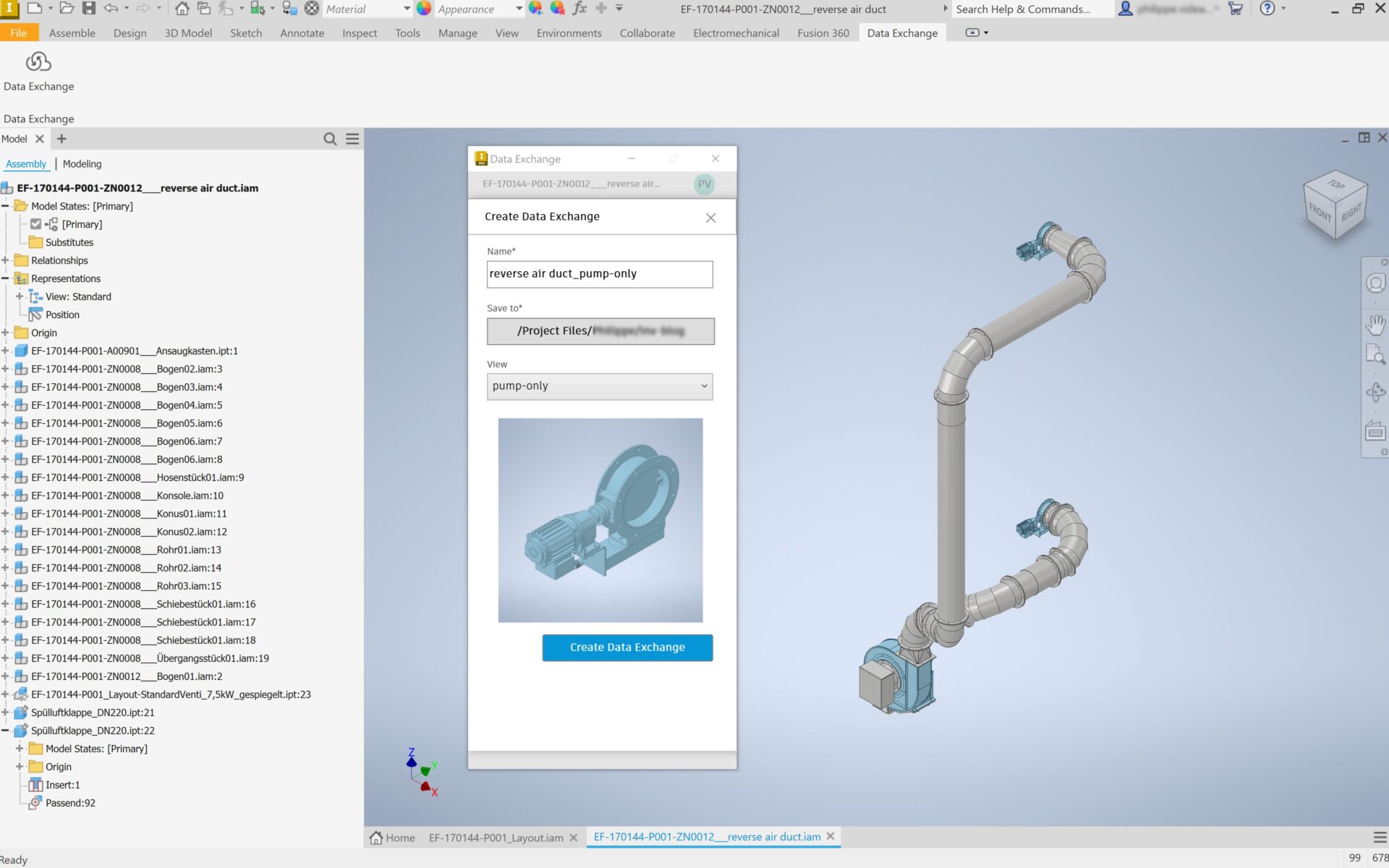
Task: Undo the last action
Action: pyautogui.click(x=111, y=9)
